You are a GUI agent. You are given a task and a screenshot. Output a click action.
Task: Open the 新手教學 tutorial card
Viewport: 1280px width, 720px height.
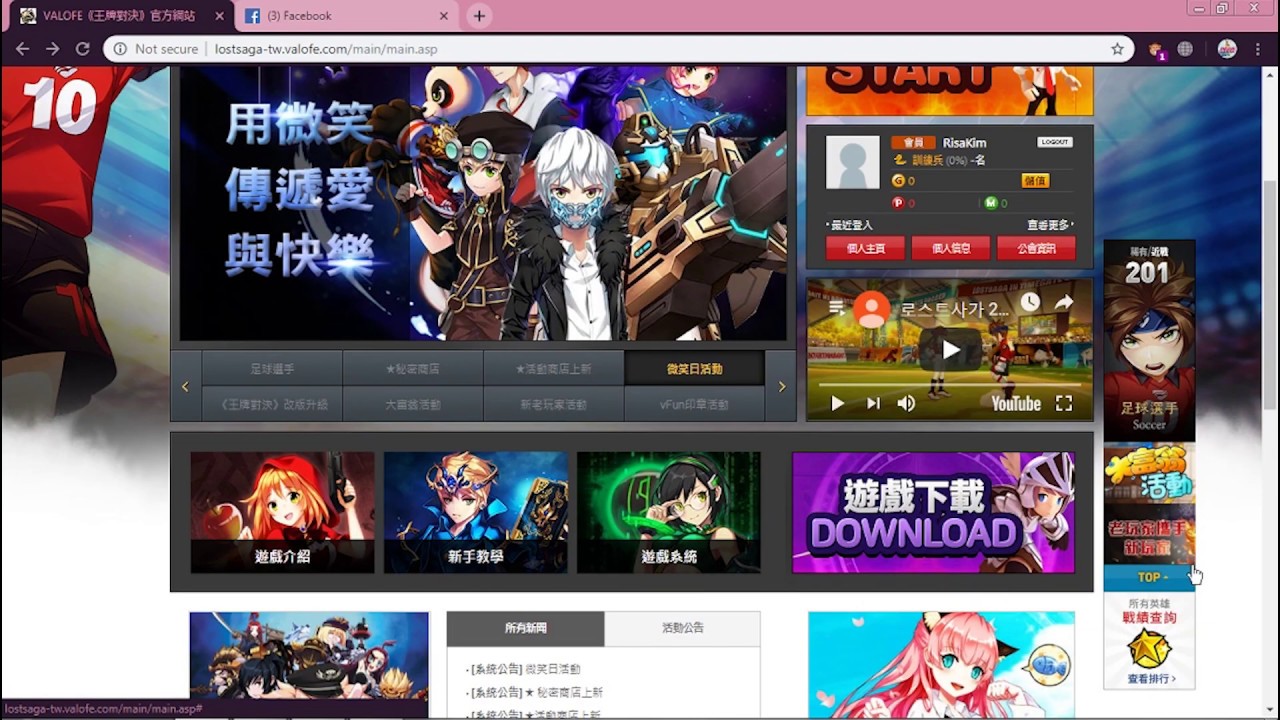point(475,512)
